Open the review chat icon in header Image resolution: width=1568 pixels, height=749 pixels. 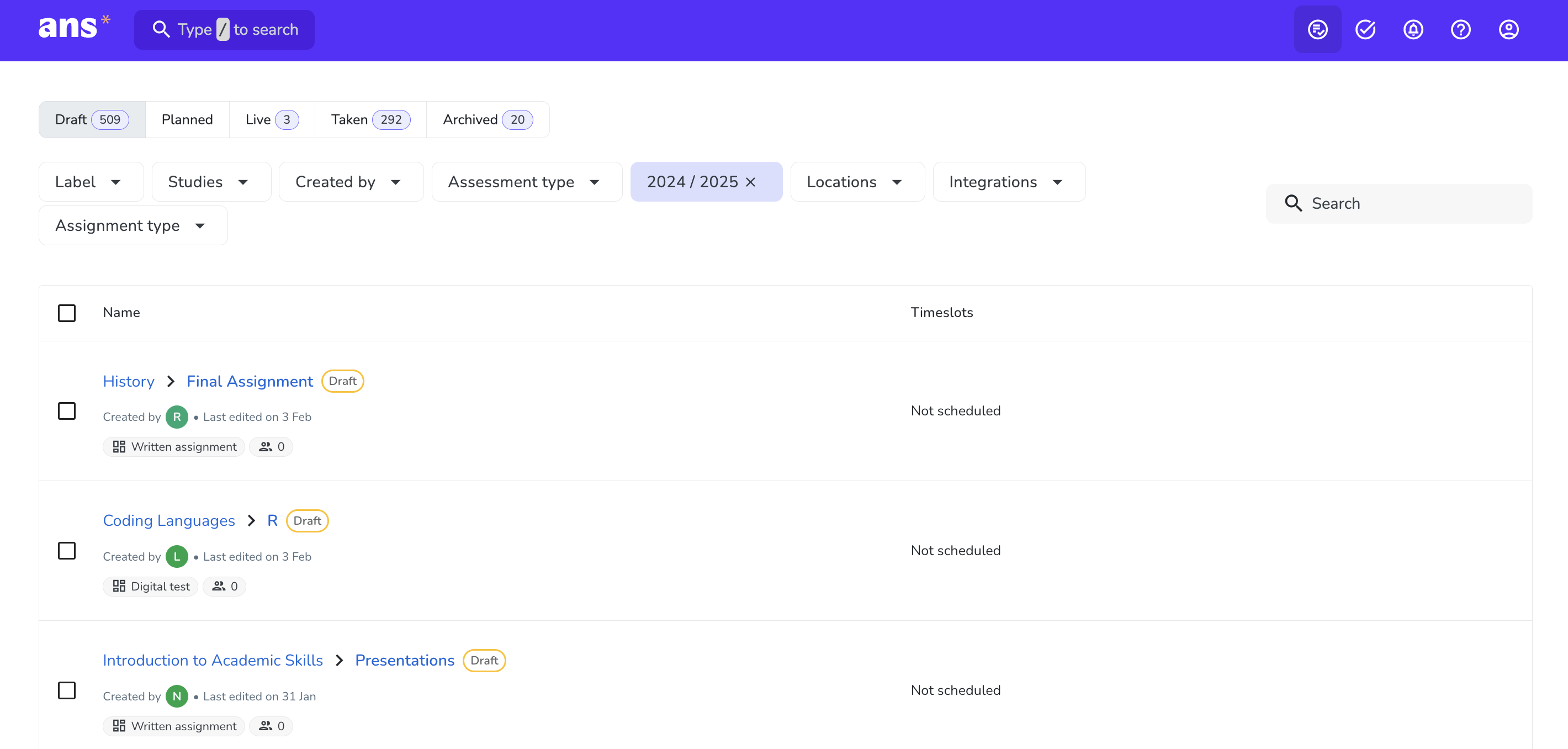click(x=1317, y=29)
